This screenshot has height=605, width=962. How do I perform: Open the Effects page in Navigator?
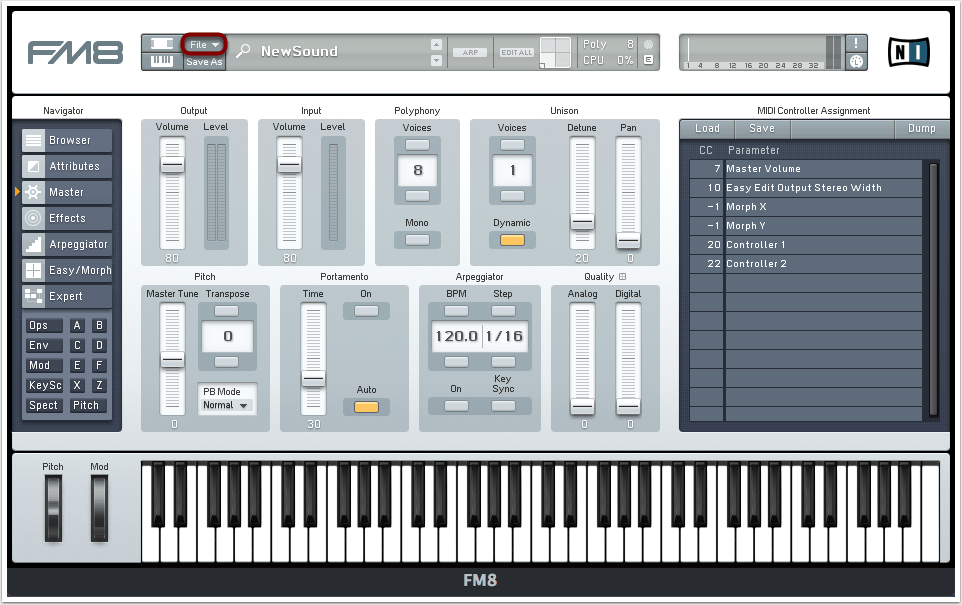[68, 218]
